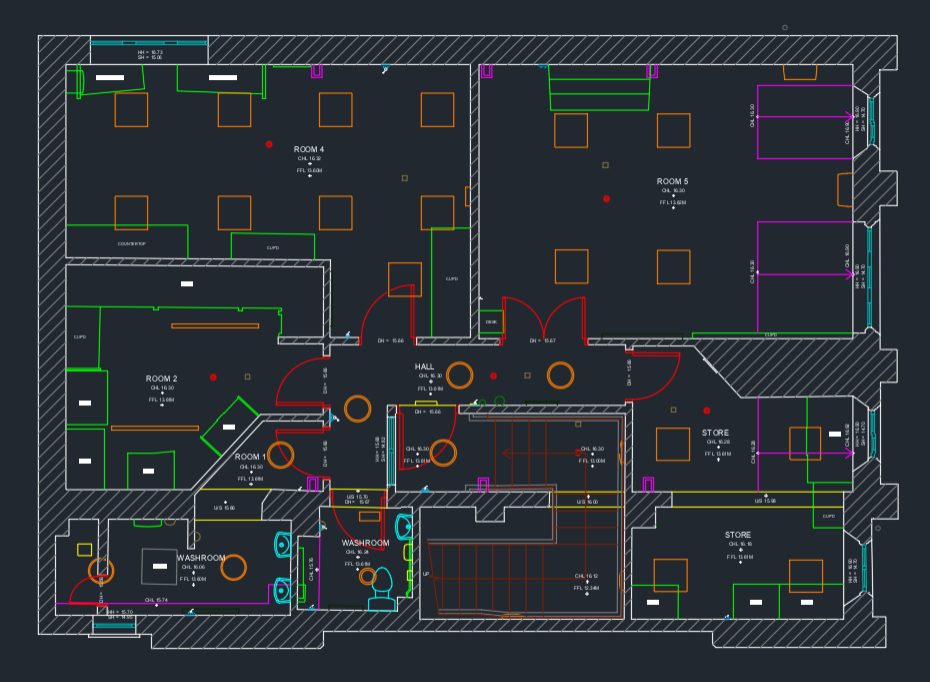Select the ROOM 5 label text
This screenshot has width=930, height=682.
coord(672,182)
